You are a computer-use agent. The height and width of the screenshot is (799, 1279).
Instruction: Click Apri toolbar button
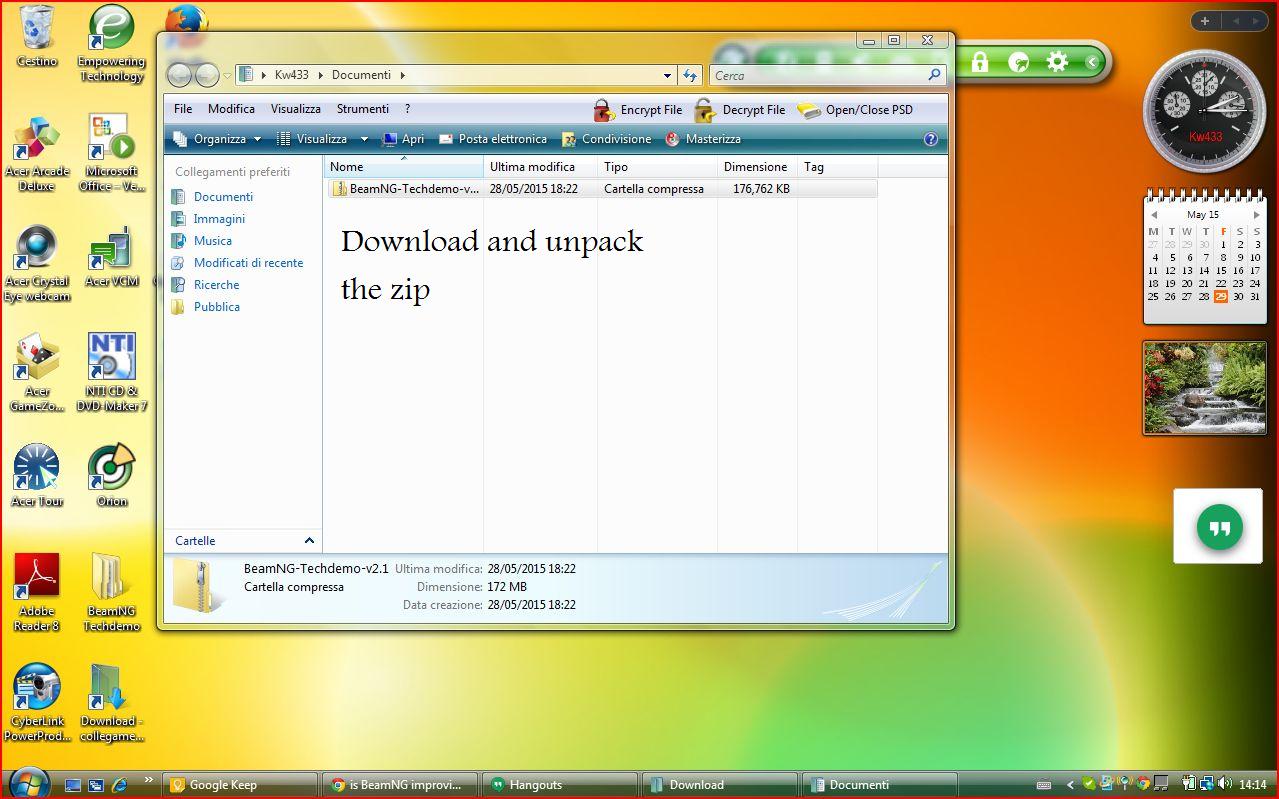(x=404, y=139)
